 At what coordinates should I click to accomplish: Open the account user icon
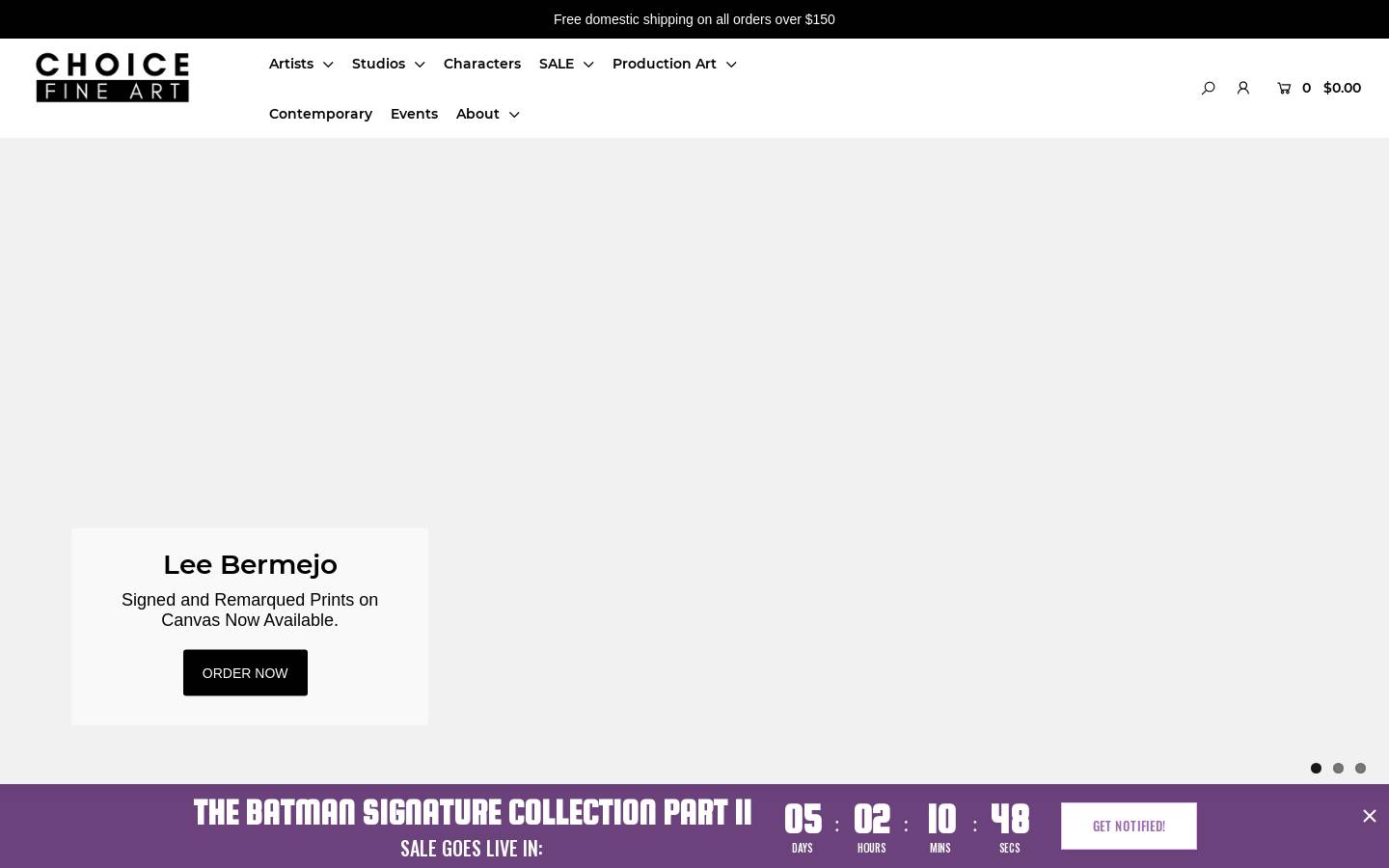[x=1243, y=88]
